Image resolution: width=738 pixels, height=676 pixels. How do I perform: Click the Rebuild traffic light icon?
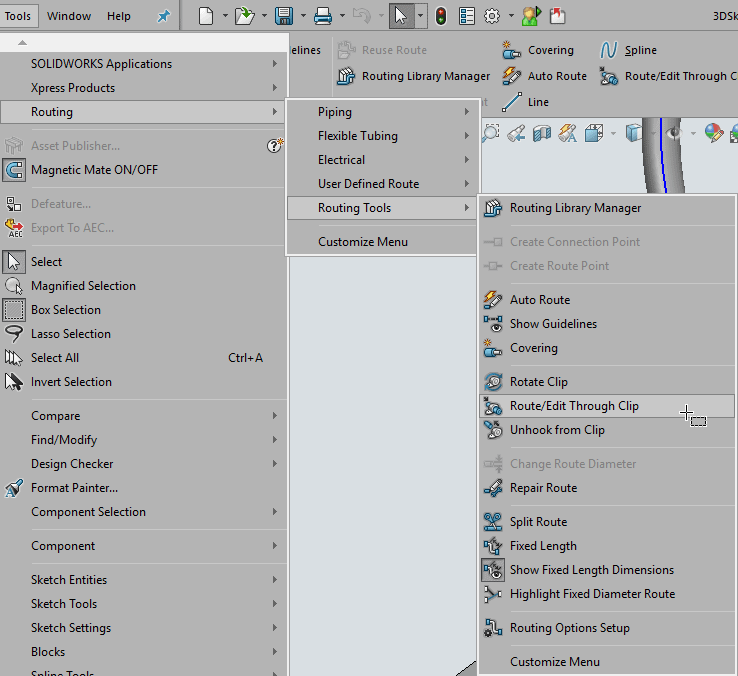point(441,16)
